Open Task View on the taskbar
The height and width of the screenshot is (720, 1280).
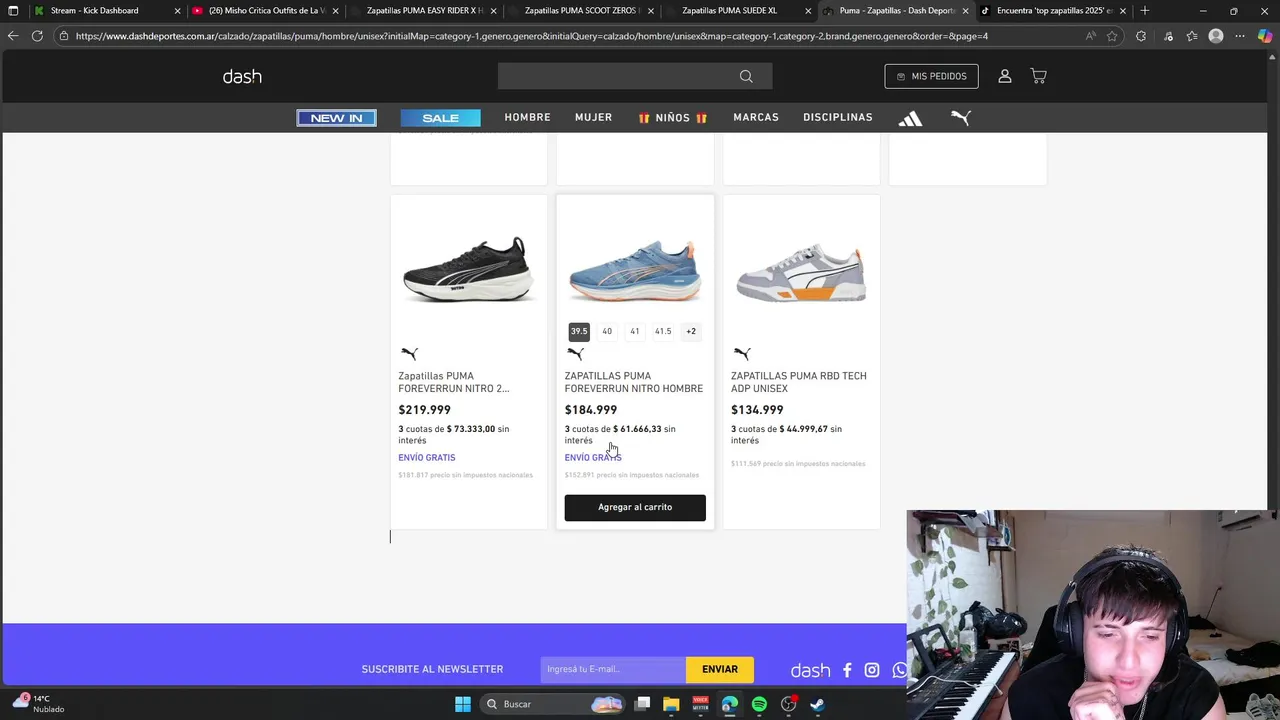pos(643,704)
